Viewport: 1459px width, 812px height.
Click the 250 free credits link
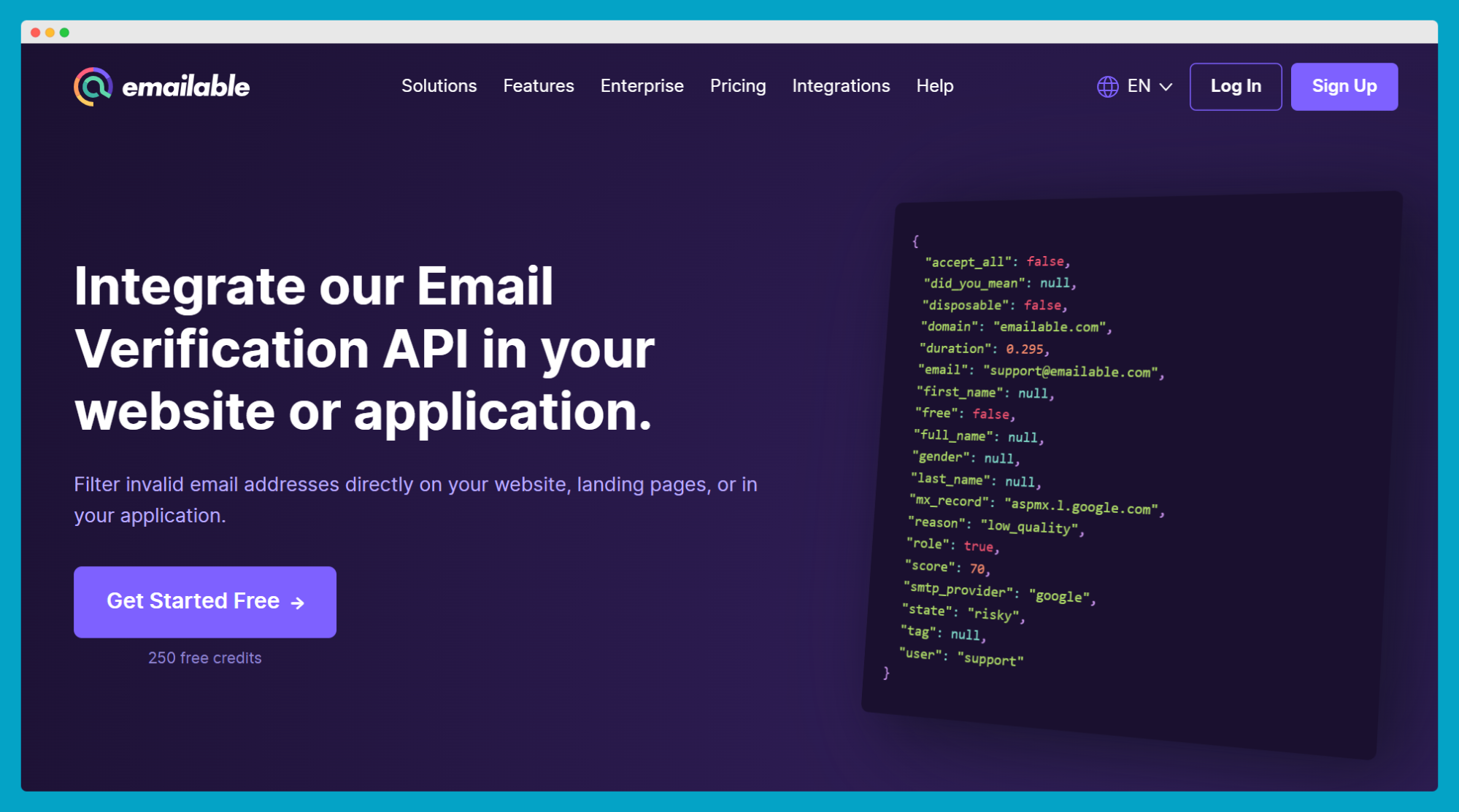[x=203, y=657]
